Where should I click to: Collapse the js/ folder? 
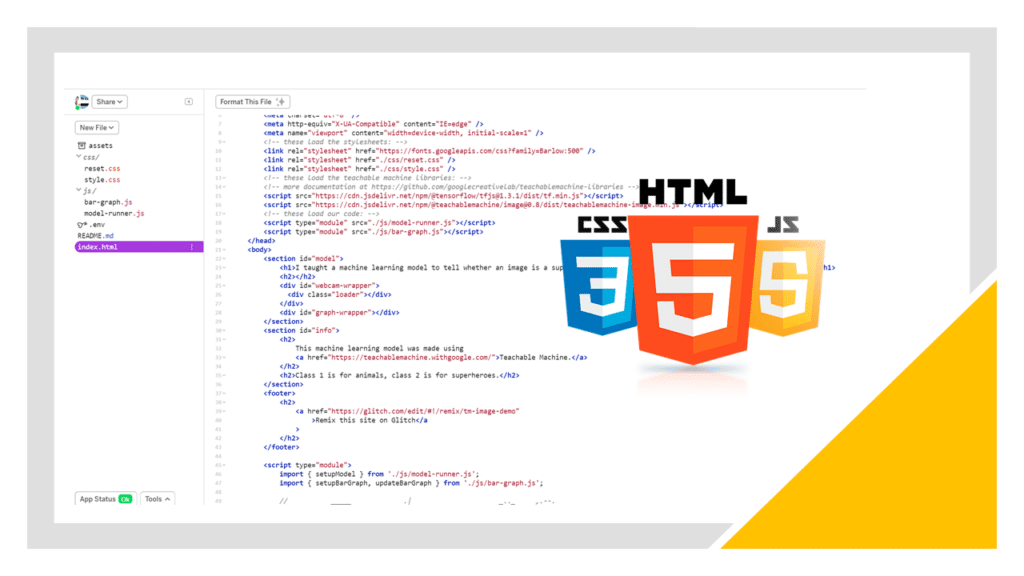pyautogui.click(x=79, y=190)
